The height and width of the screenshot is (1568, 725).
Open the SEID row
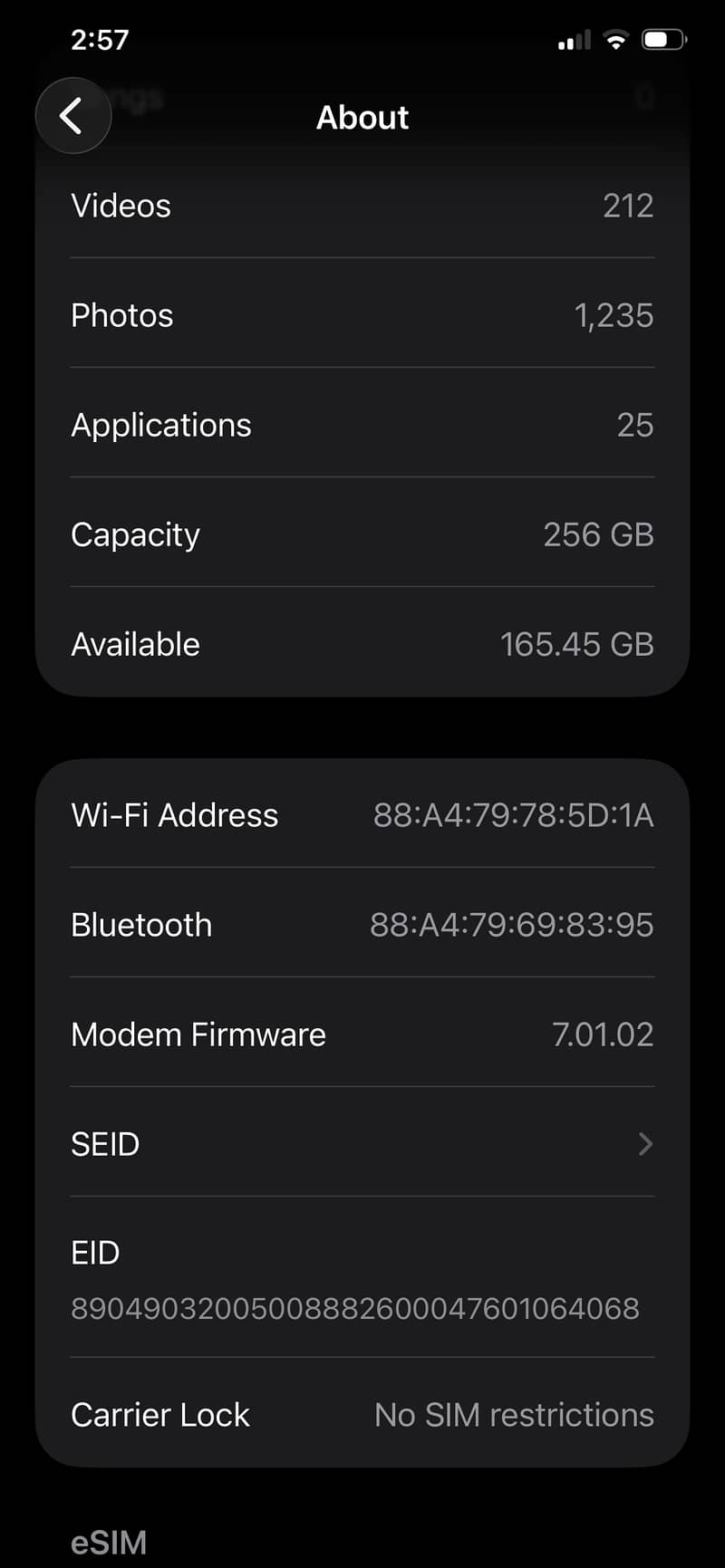[362, 1143]
